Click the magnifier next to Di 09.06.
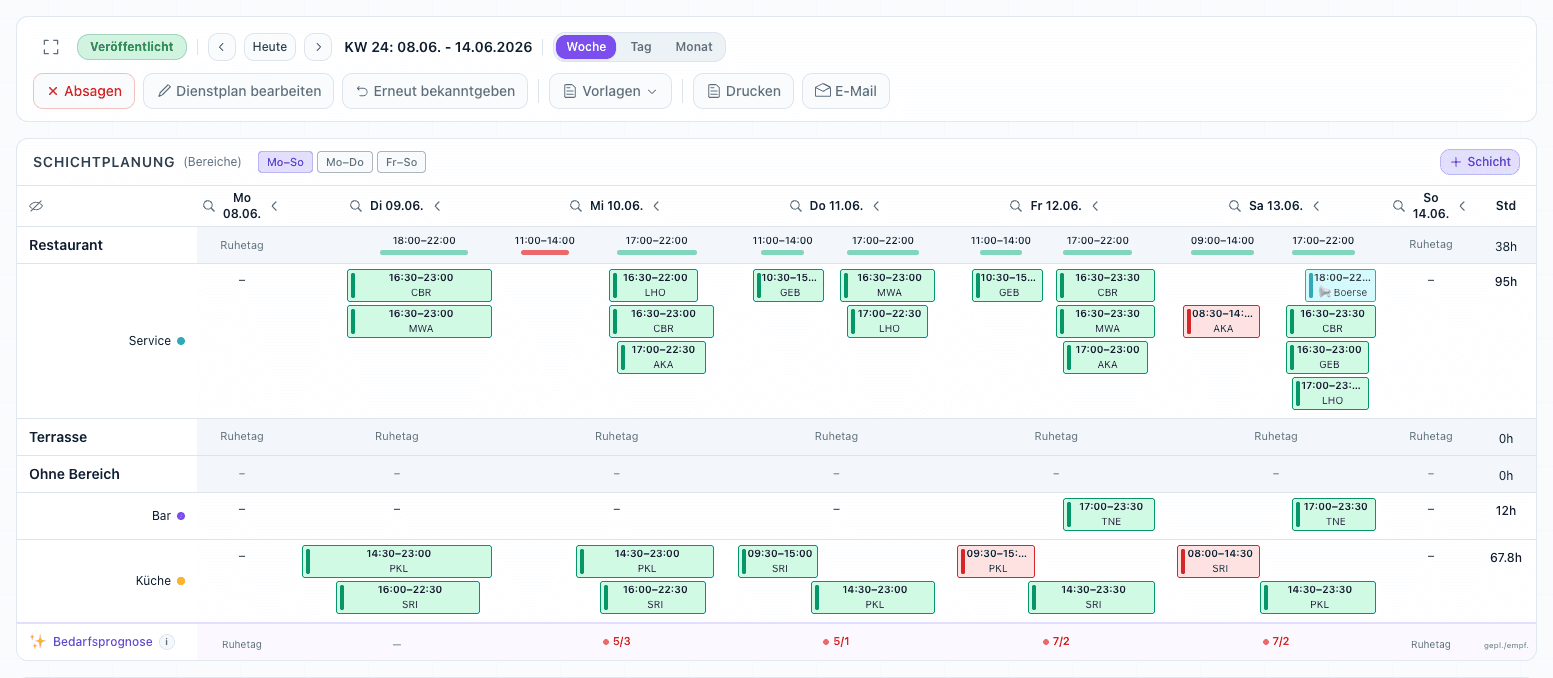The image size is (1553, 678). coord(356,206)
